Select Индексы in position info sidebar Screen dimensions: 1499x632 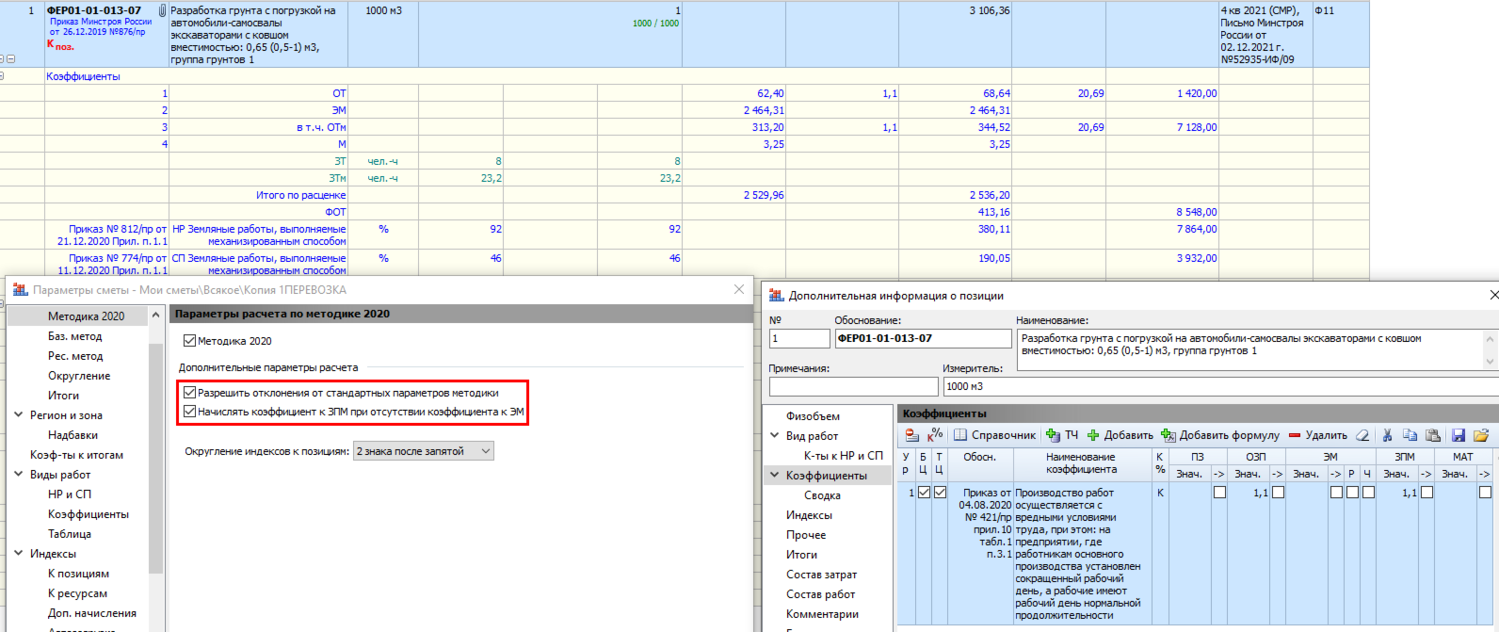(809, 515)
